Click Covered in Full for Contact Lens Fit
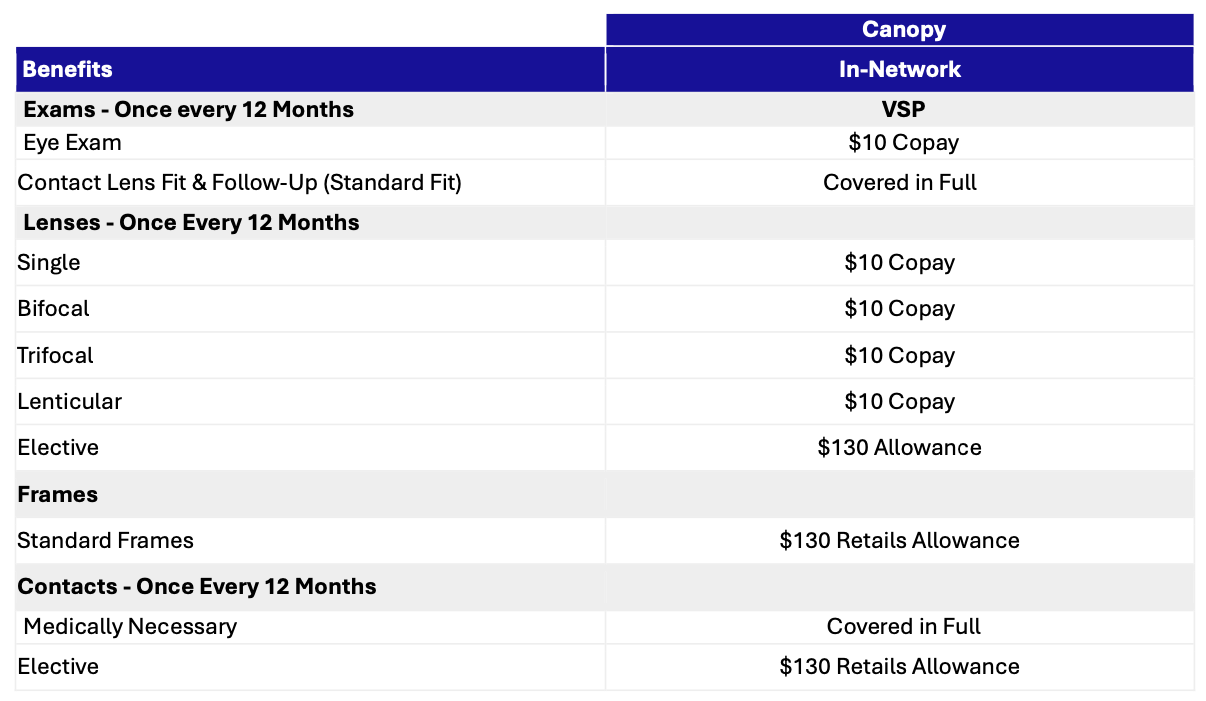The height and width of the screenshot is (701, 1206). pyautogui.click(x=899, y=183)
